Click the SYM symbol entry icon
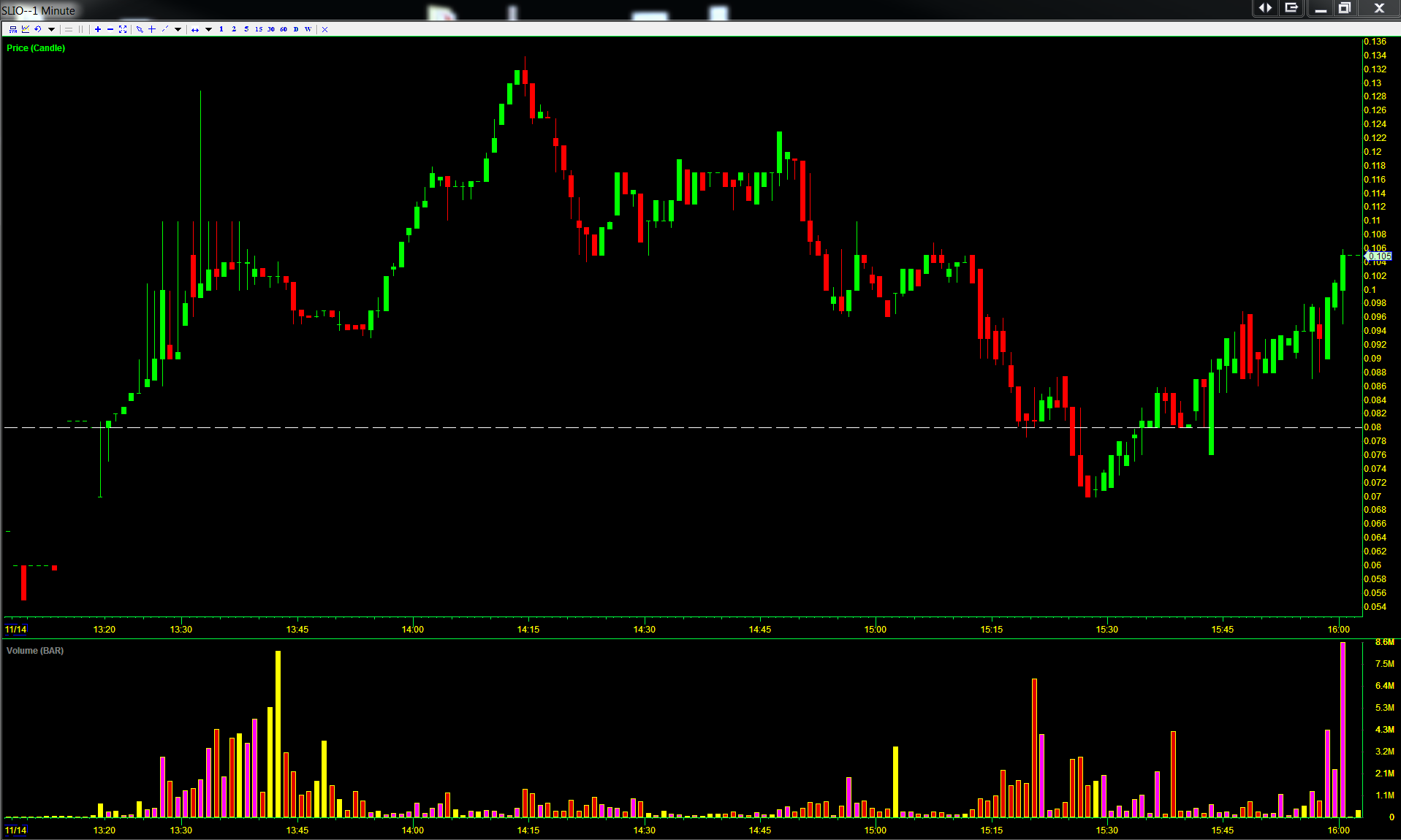This screenshot has width=1401, height=840. click(13, 29)
